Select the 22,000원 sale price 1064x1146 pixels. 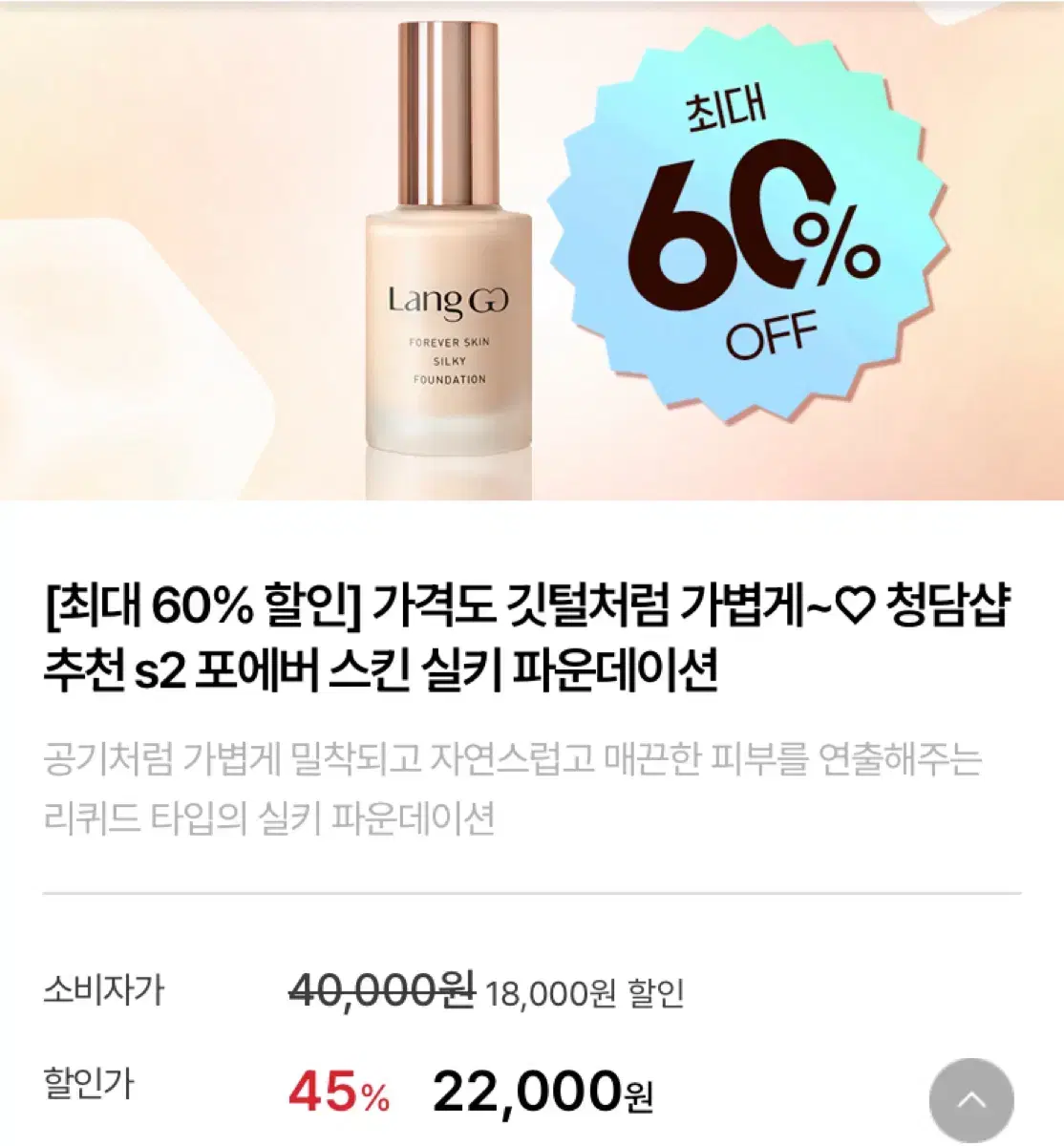pos(543,1091)
